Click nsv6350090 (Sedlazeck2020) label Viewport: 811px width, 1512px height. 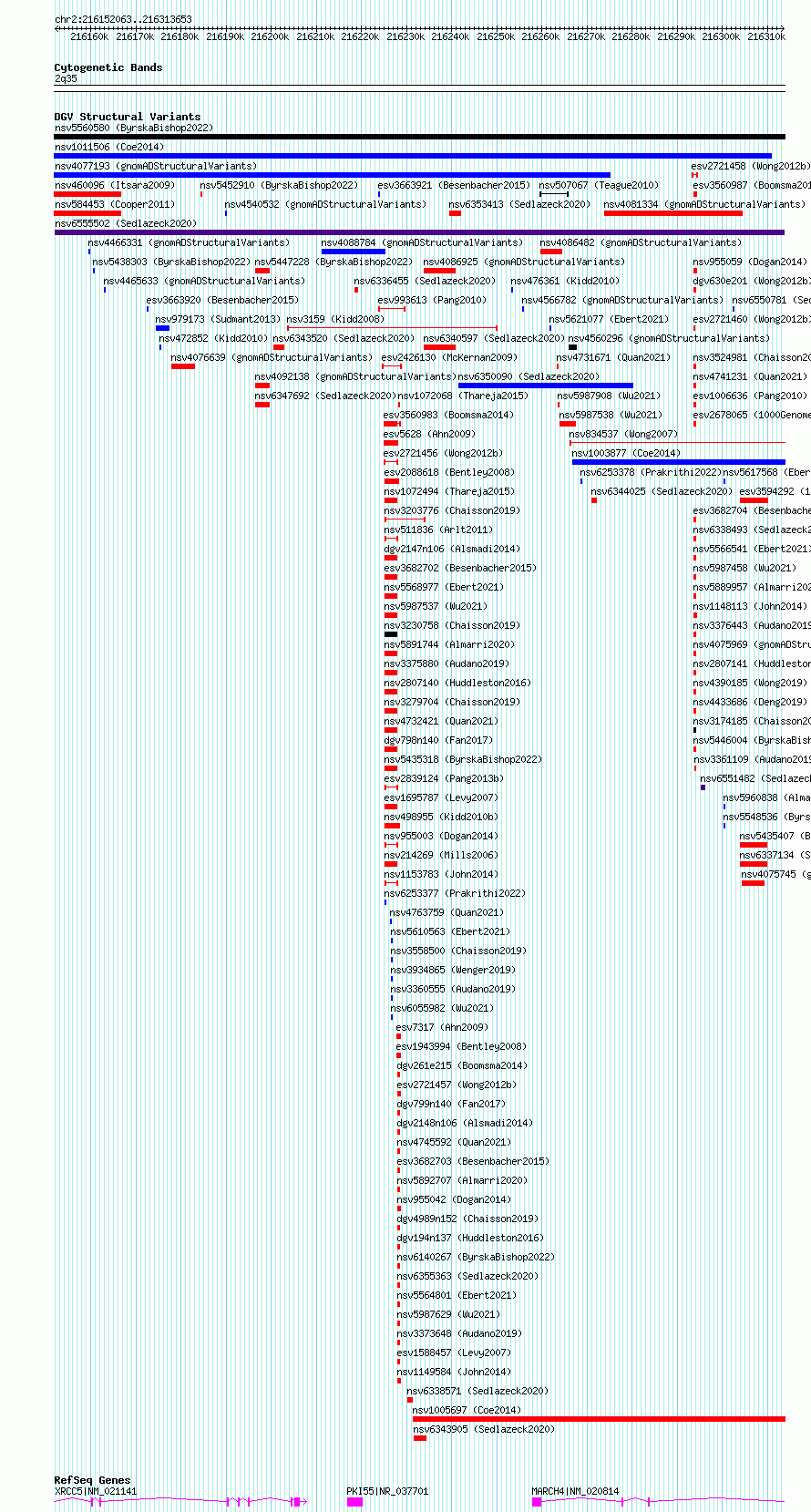(x=529, y=377)
